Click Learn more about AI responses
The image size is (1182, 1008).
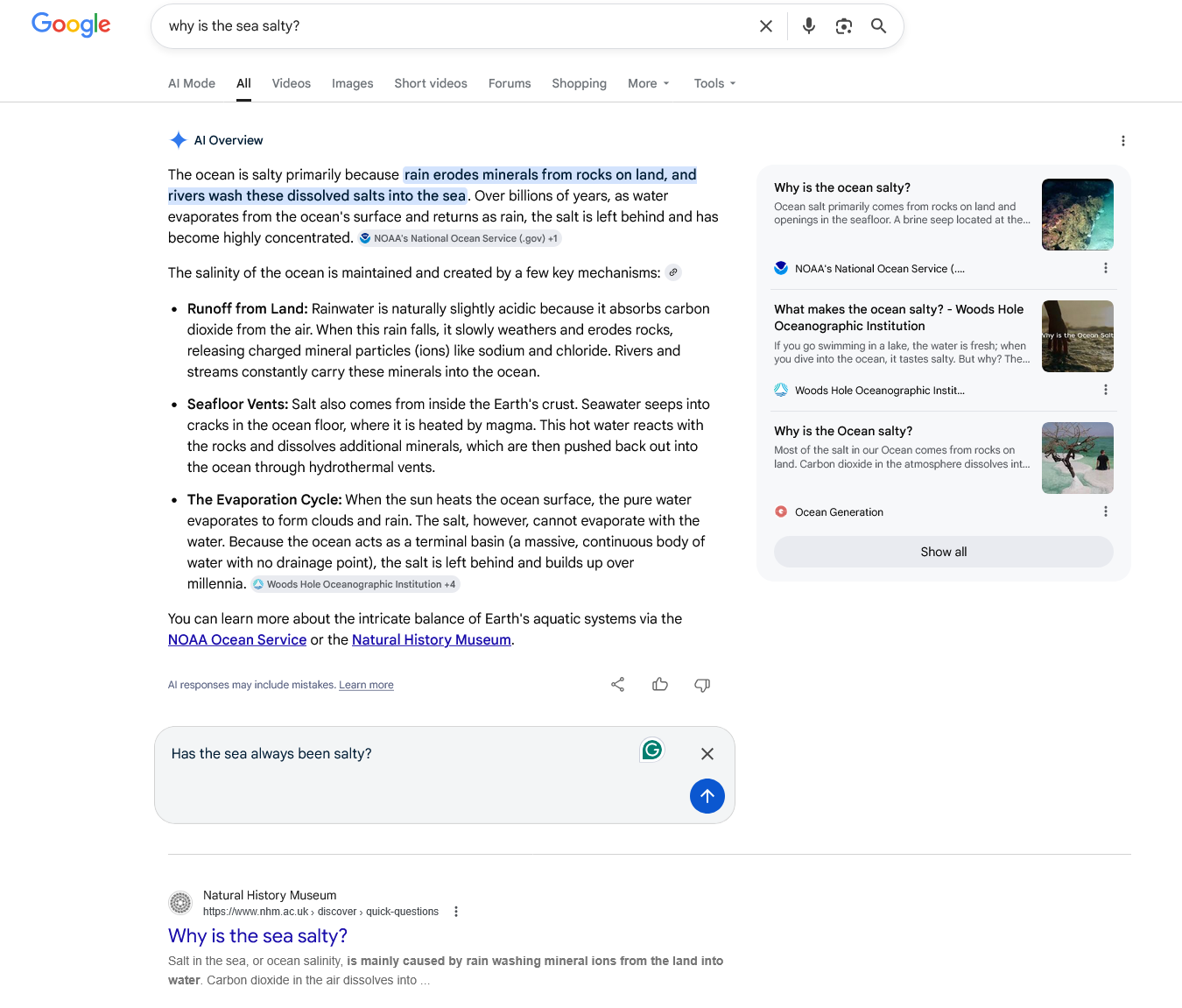pos(366,685)
